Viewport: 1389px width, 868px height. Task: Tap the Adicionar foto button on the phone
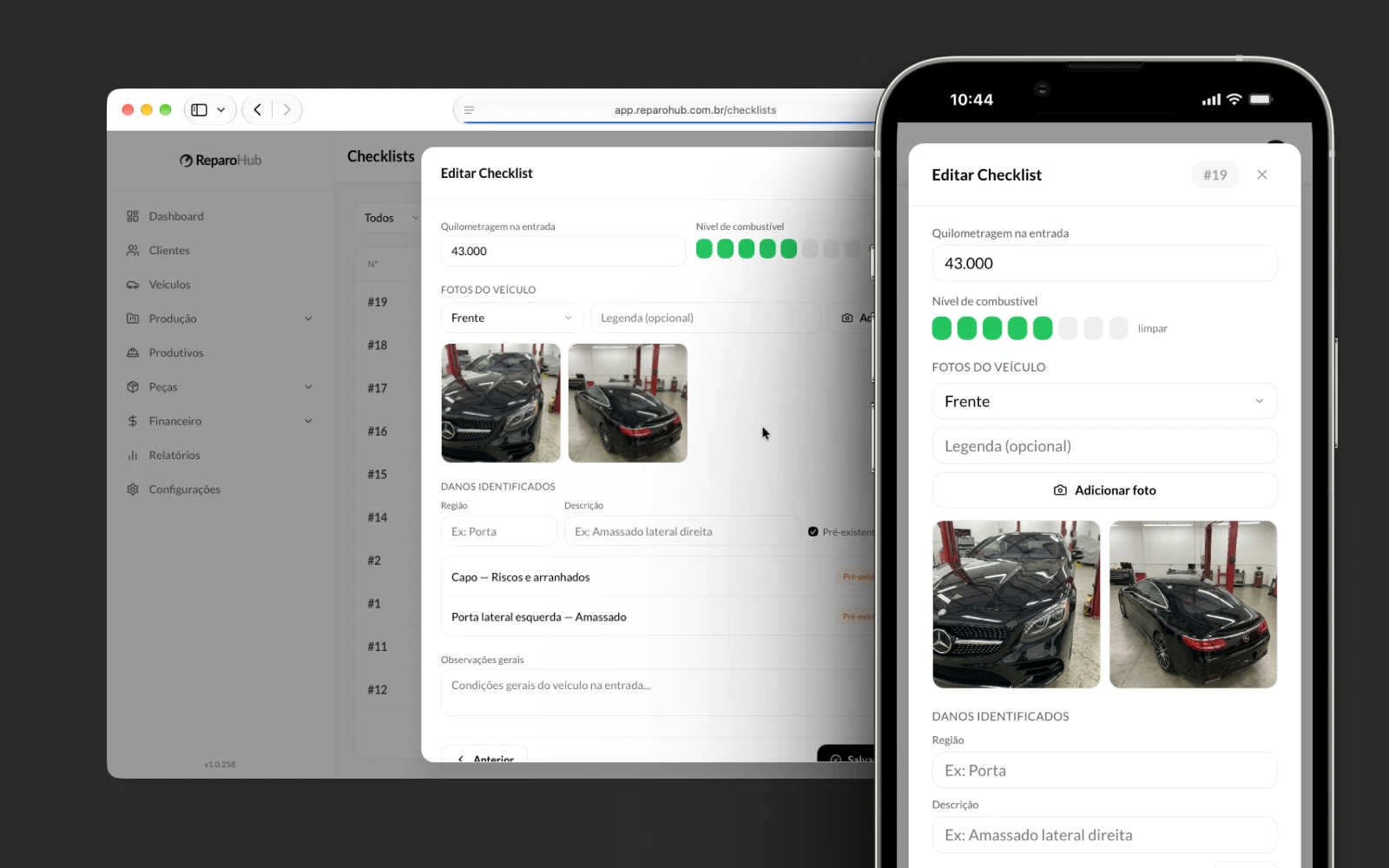coord(1104,490)
